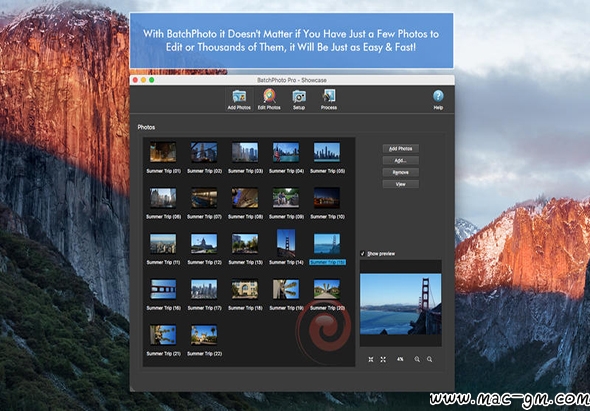Go to the Edit Photos step
Image resolution: width=590 pixels, height=411 pixels.
pos(269,100)
